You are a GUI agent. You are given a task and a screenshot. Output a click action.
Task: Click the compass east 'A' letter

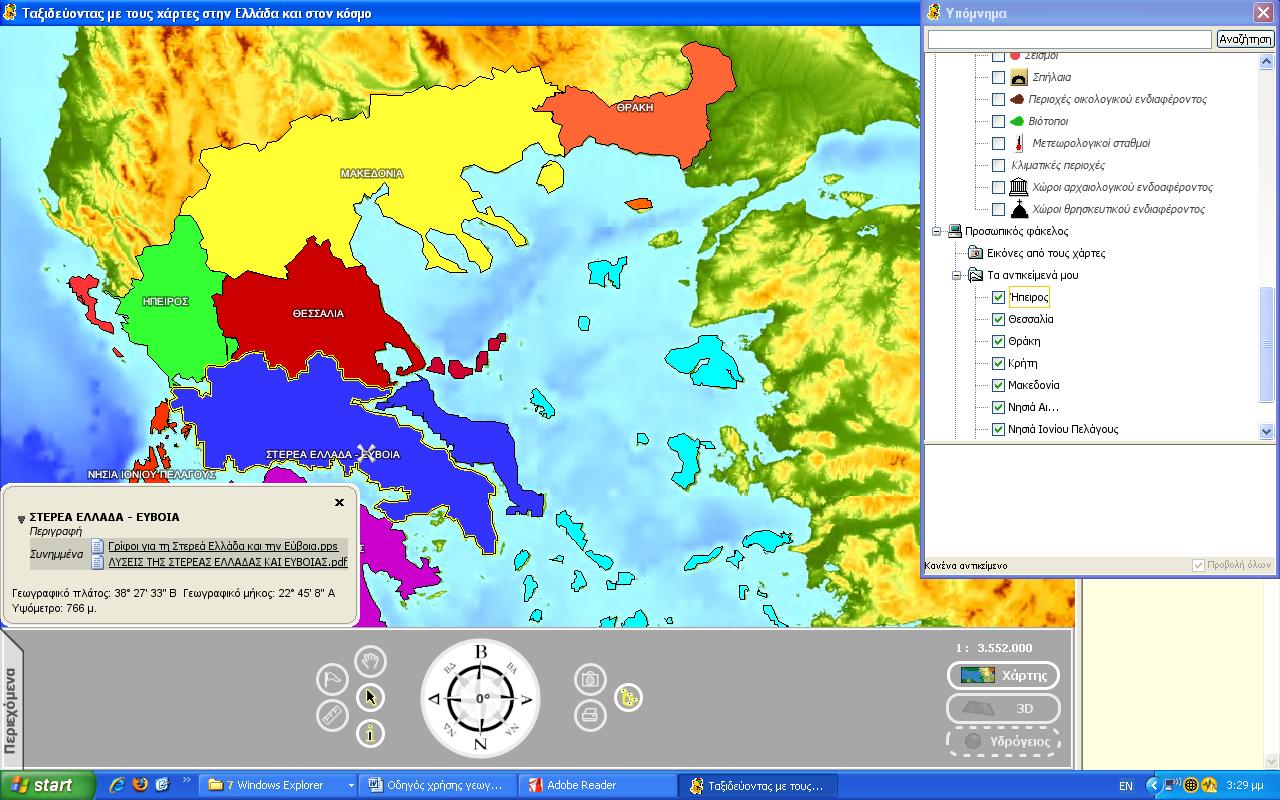(x=528, y=698)
